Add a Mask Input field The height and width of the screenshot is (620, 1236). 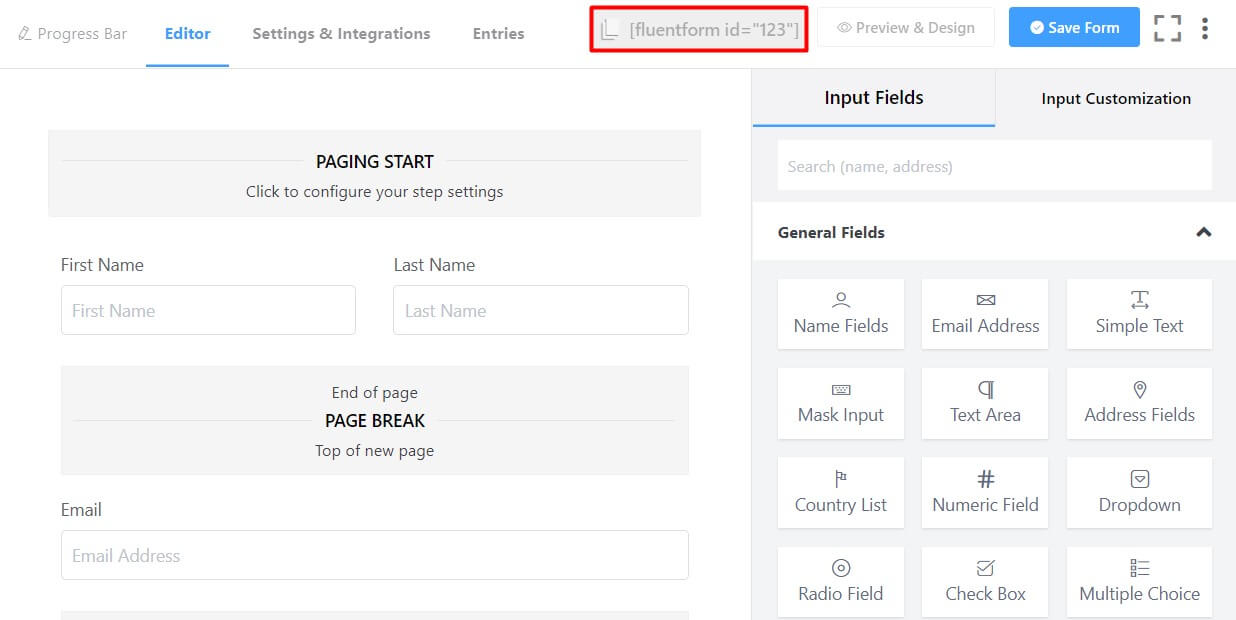click(x=840, y=403)
